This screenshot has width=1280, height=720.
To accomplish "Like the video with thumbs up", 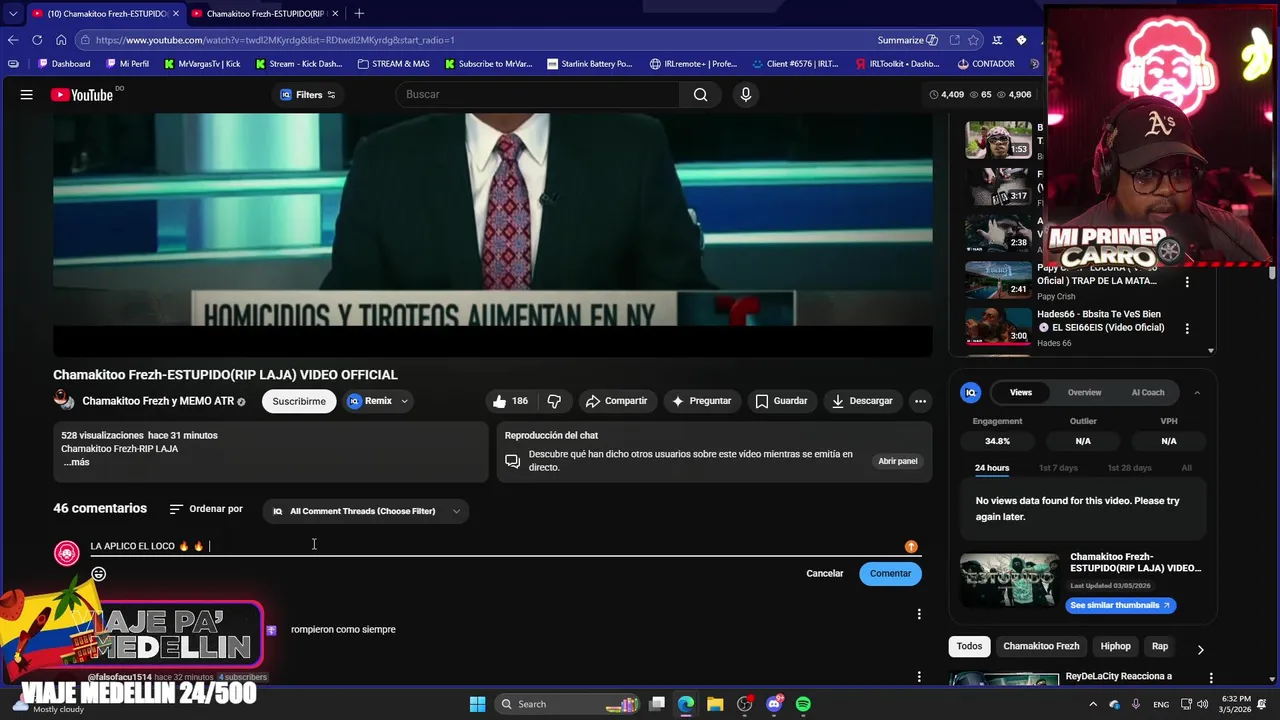I will pyautogui.click(x=510, y=401).
